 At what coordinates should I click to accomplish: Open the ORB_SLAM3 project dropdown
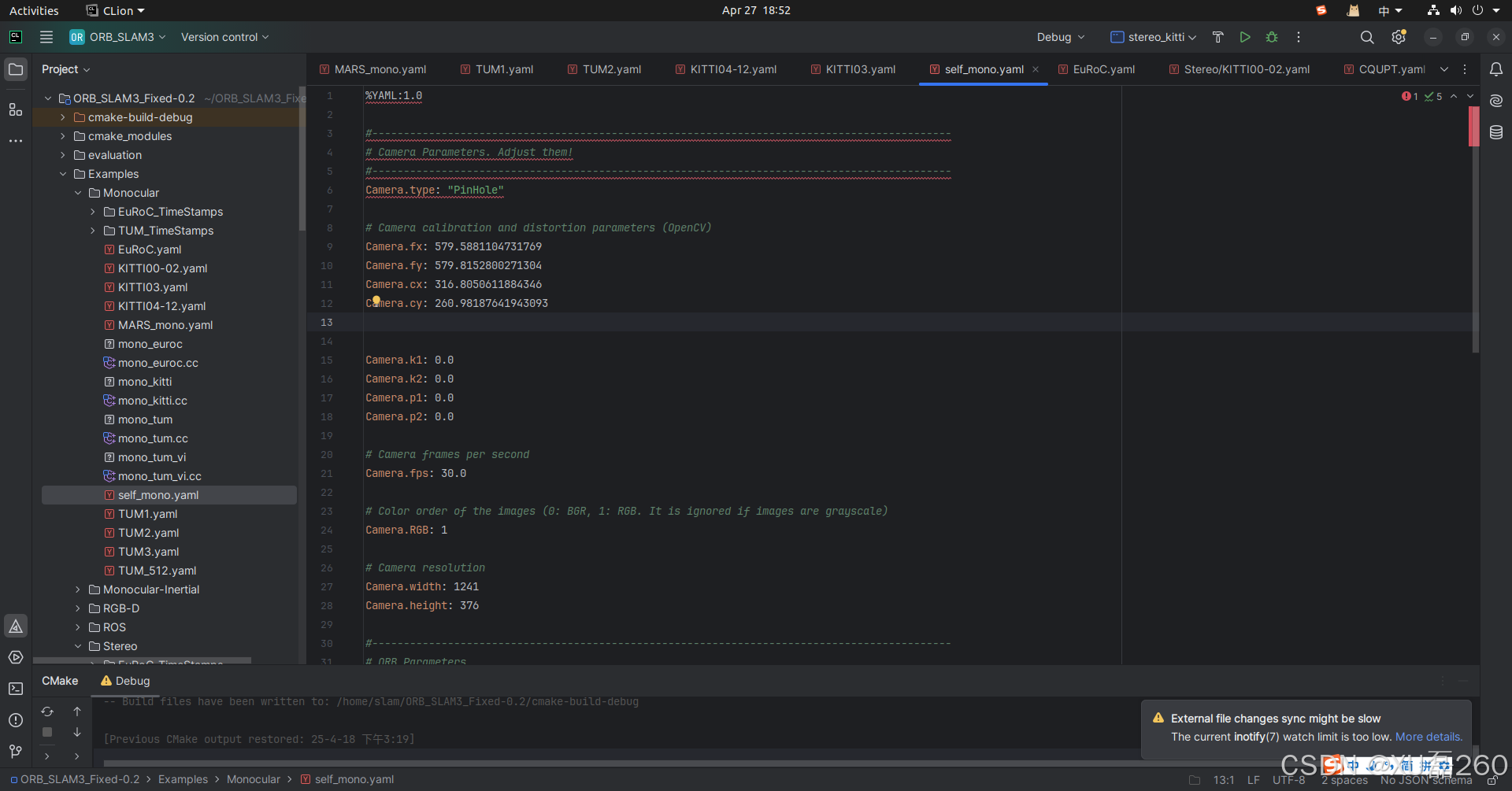click(x=117, y=37)
